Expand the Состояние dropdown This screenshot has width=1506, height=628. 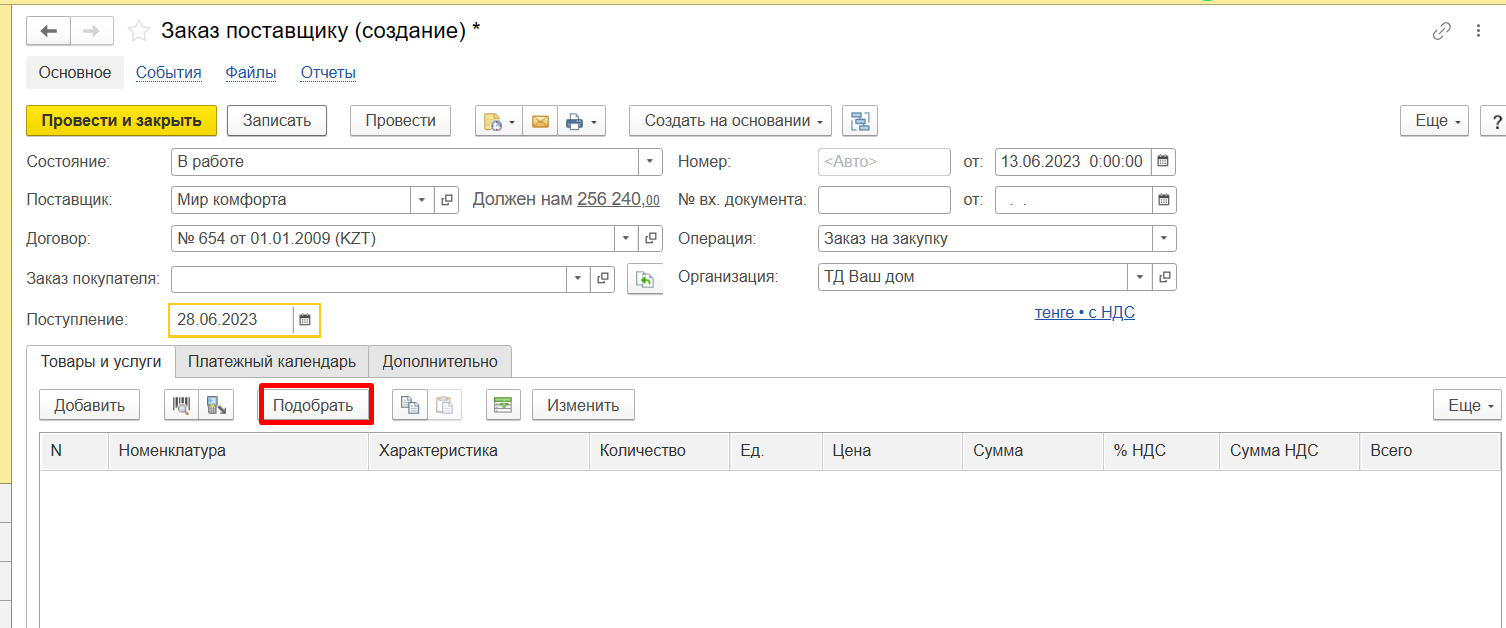pyautogui.click(x=650, y=161)
